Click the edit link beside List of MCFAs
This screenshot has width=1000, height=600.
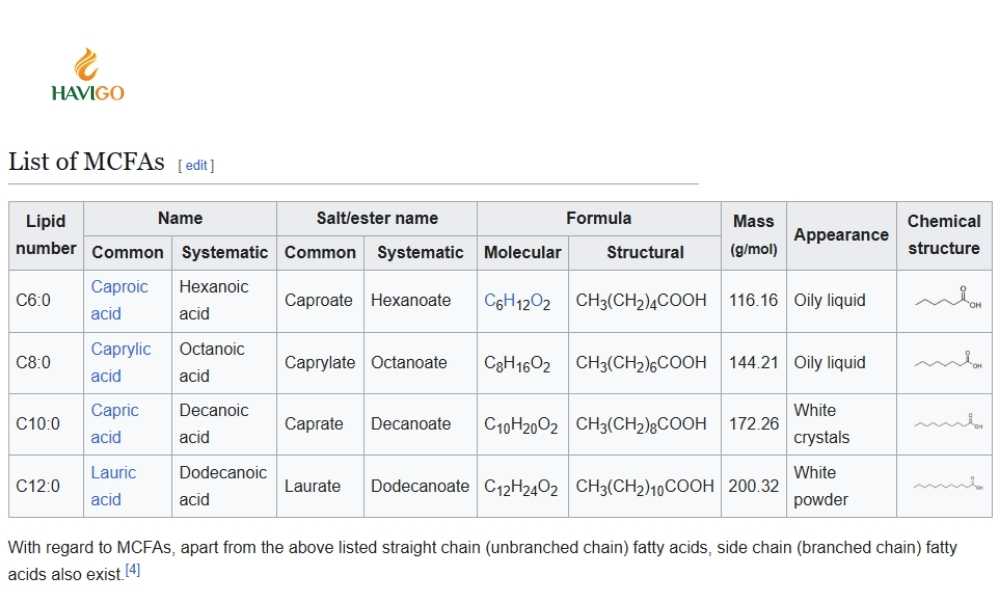196,165
